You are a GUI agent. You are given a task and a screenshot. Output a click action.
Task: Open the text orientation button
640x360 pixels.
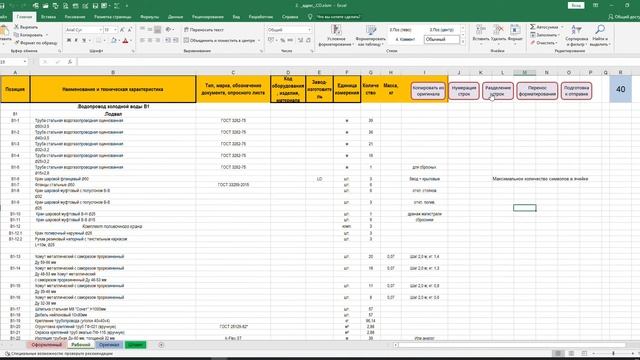(x=169, y=29)
